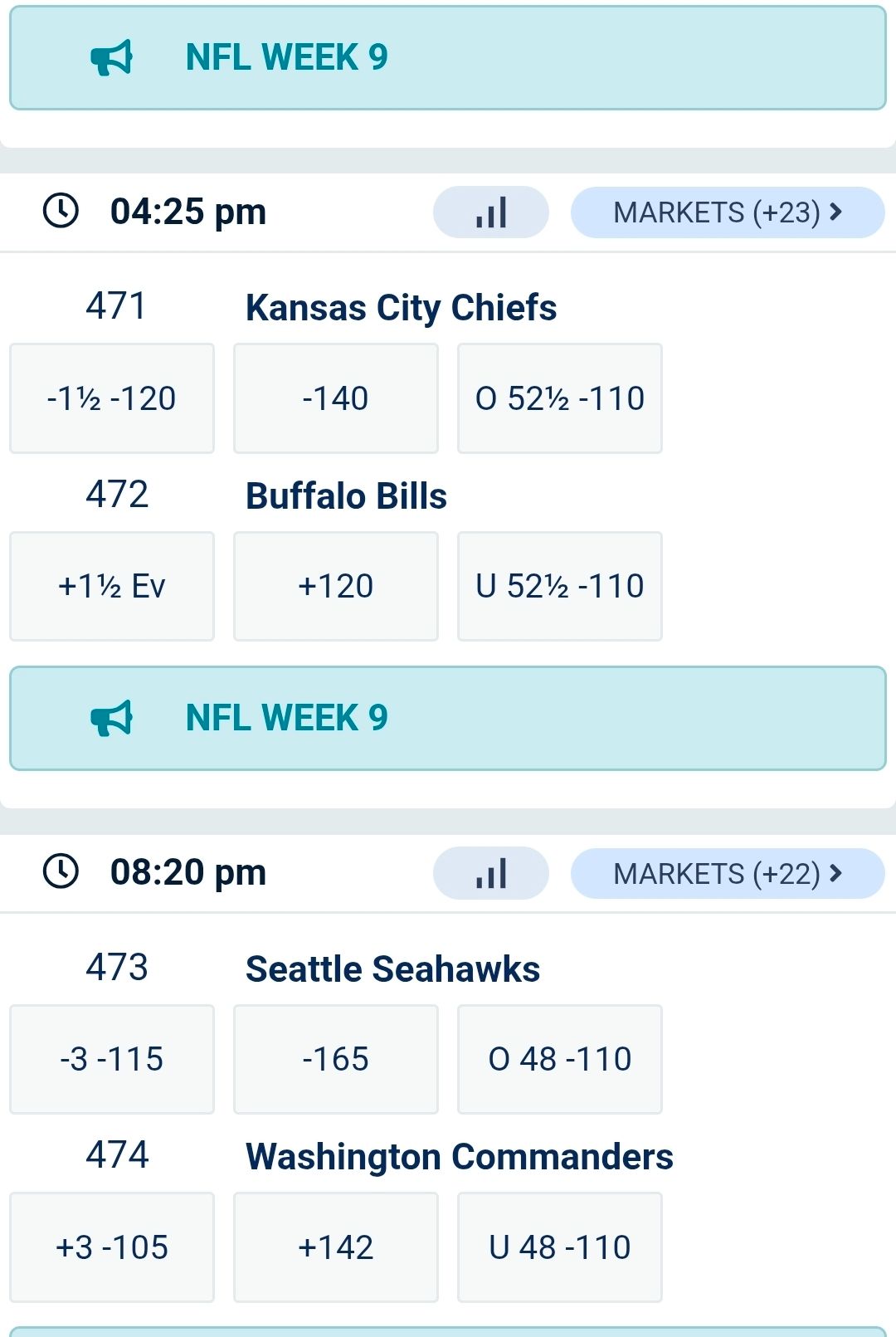
Task: Pick Bills moneyline +120
Action: [x=336, y=587]
